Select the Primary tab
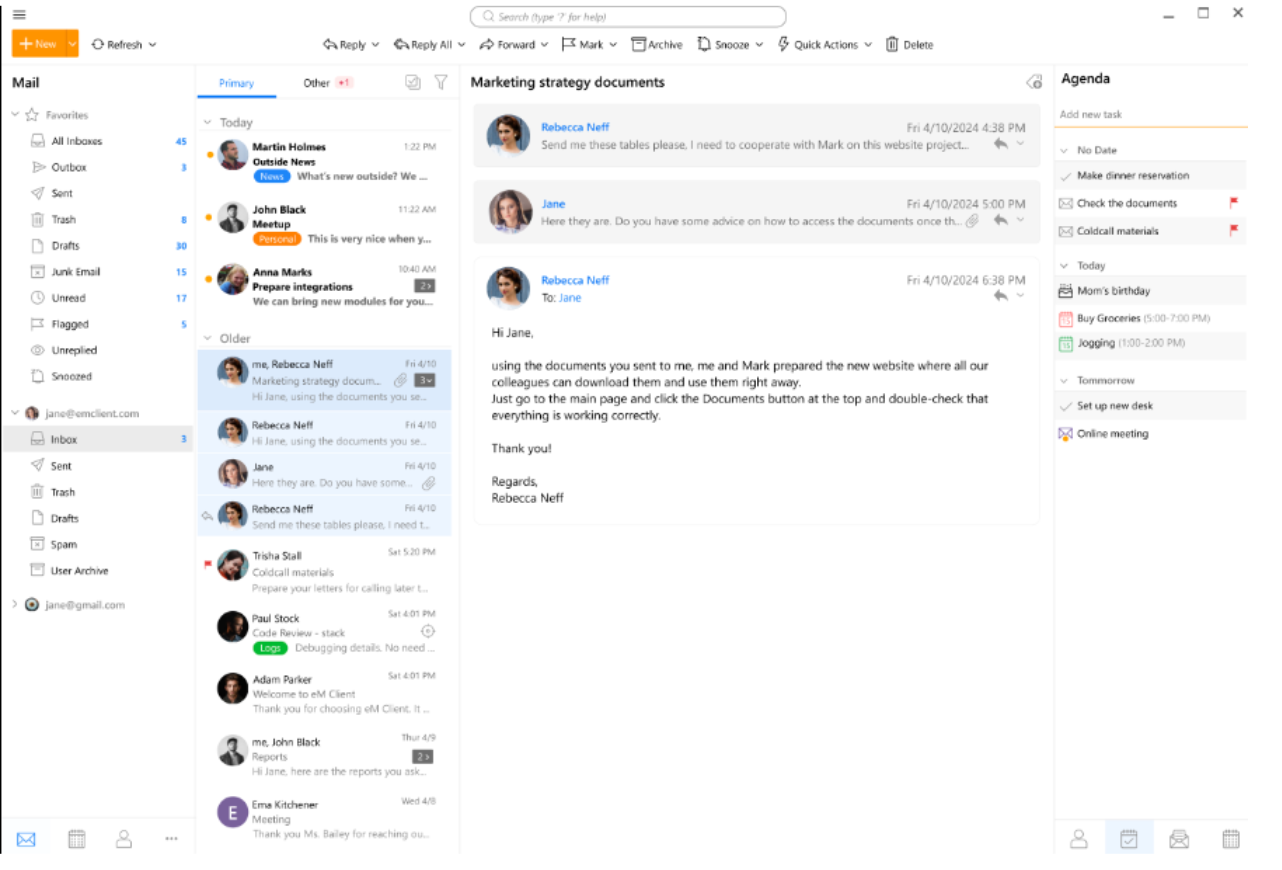 236,83
